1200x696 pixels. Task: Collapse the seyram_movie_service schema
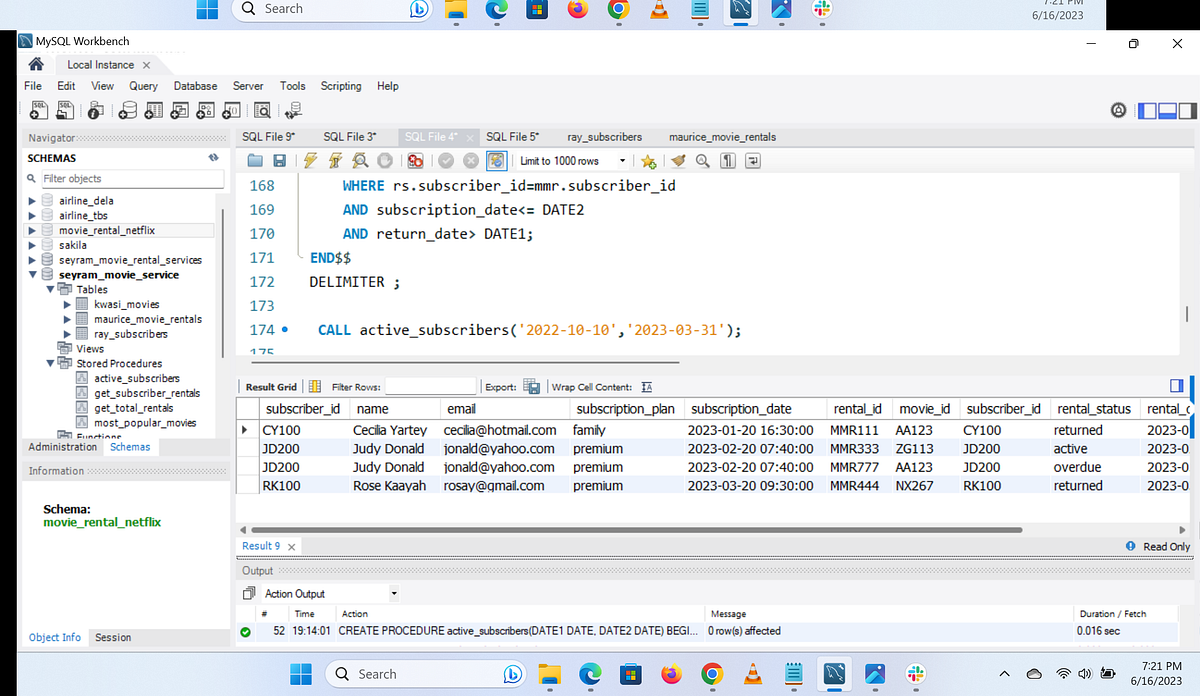[33, 274]
